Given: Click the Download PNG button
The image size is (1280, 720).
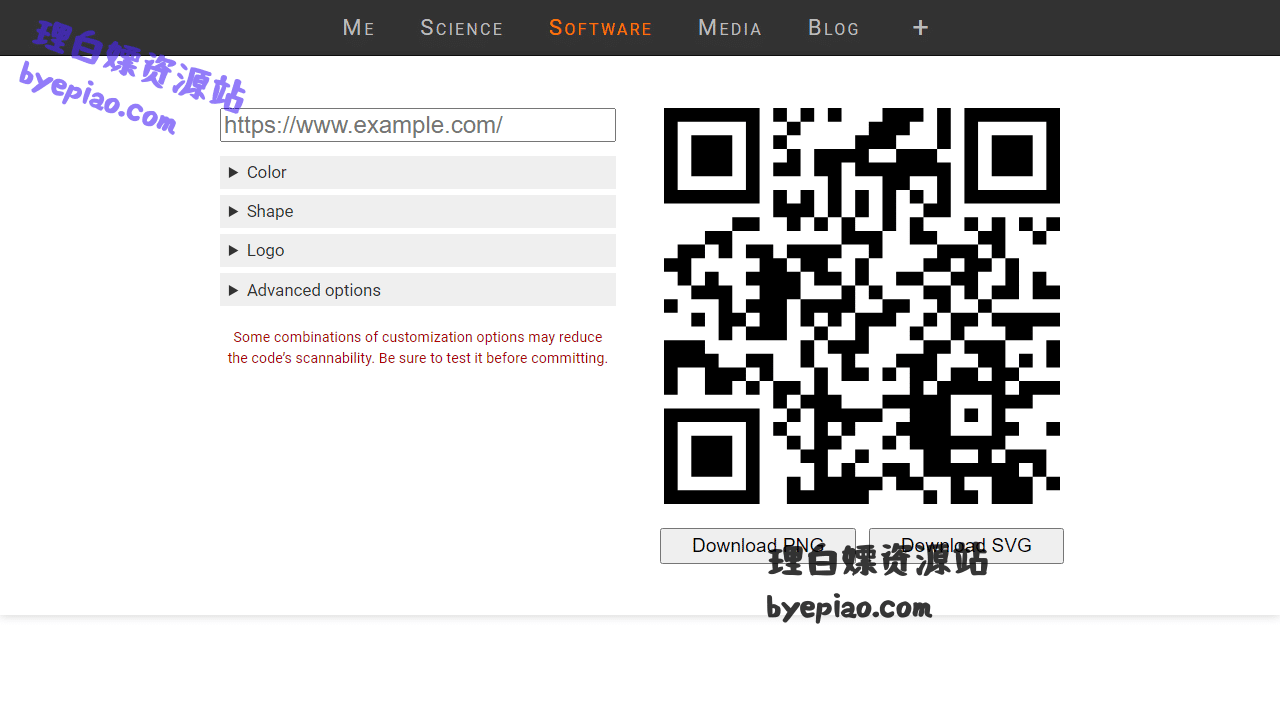Looking at the screenshot, I should point(758,546).
